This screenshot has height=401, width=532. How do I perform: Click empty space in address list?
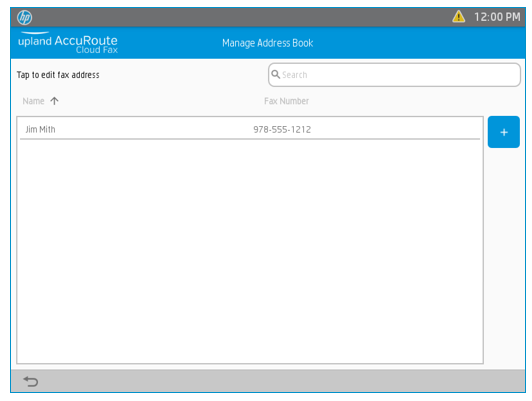pos(250,251)
